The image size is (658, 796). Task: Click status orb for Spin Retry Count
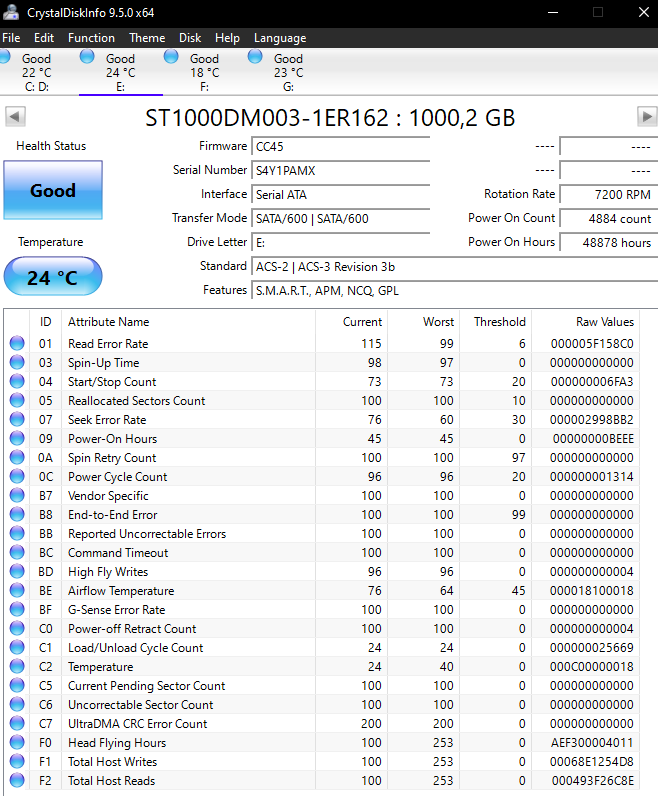pos(17,457)
